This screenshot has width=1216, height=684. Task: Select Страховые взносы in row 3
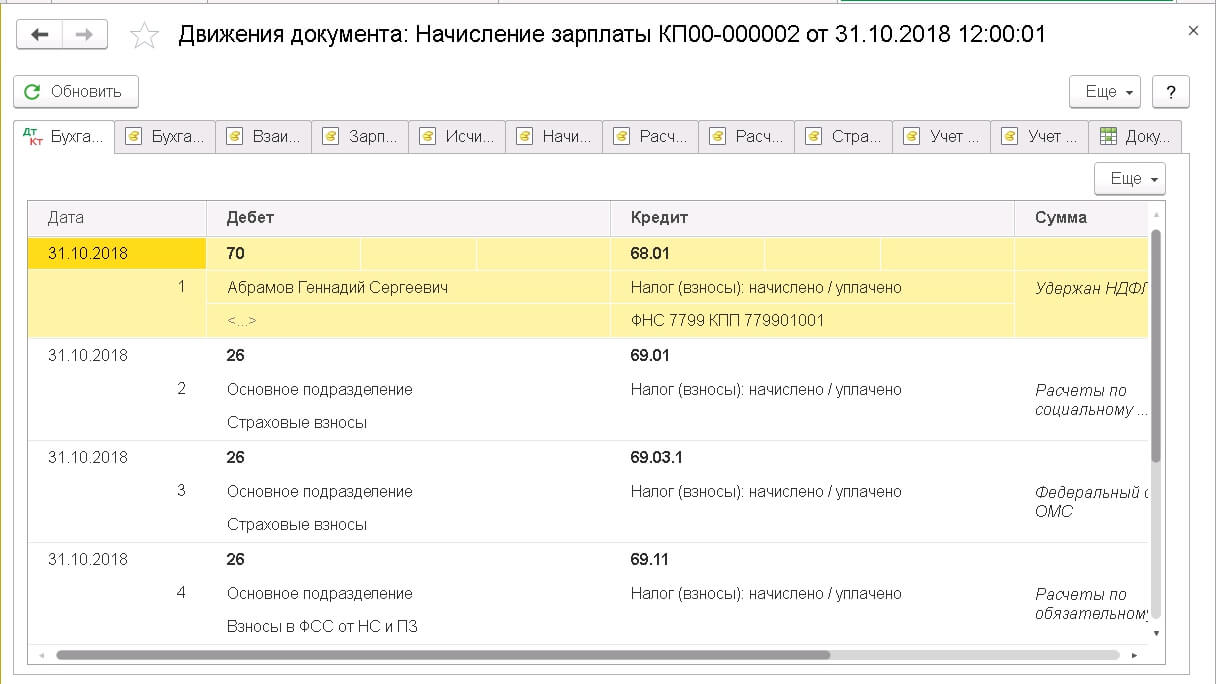click(297, 525)
